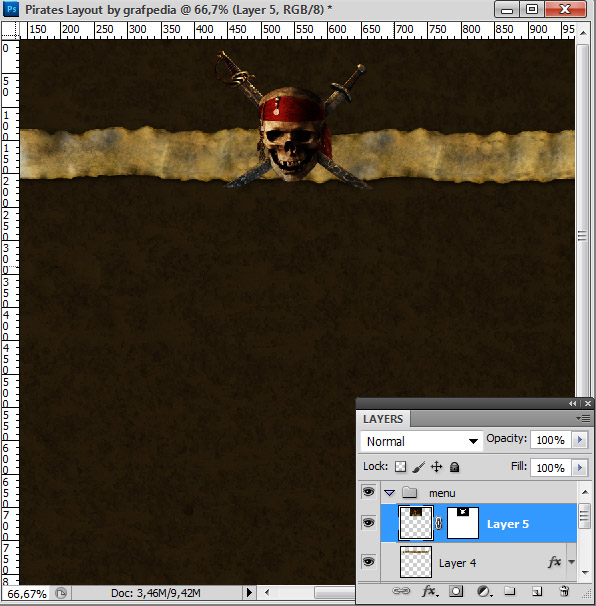
Task: Toggle Layer 4 visibility eye
Action: (368, 561)
